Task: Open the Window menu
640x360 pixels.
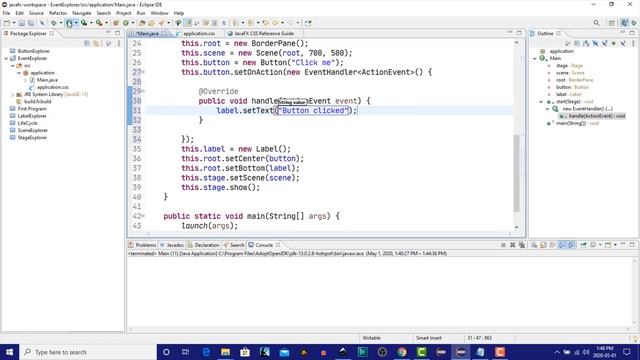Action: click(159, 13)
